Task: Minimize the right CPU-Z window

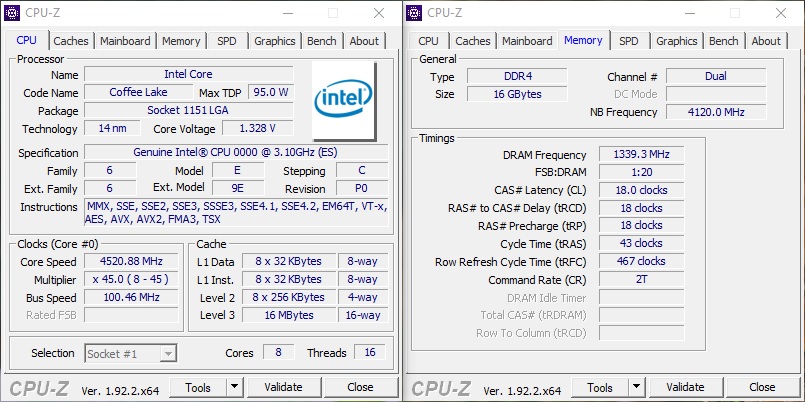Action: [689, 13]
